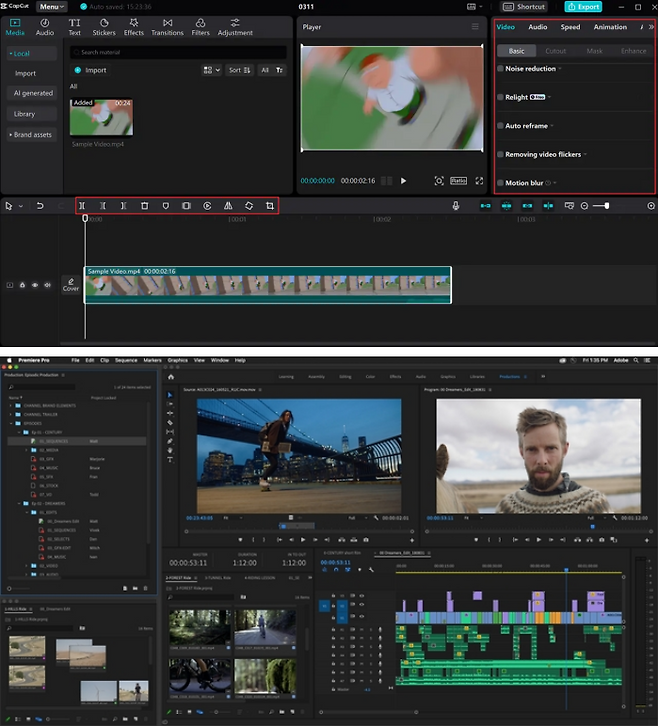
Task: Open the Sort dropdown in media panel
Action: [239, 70]
